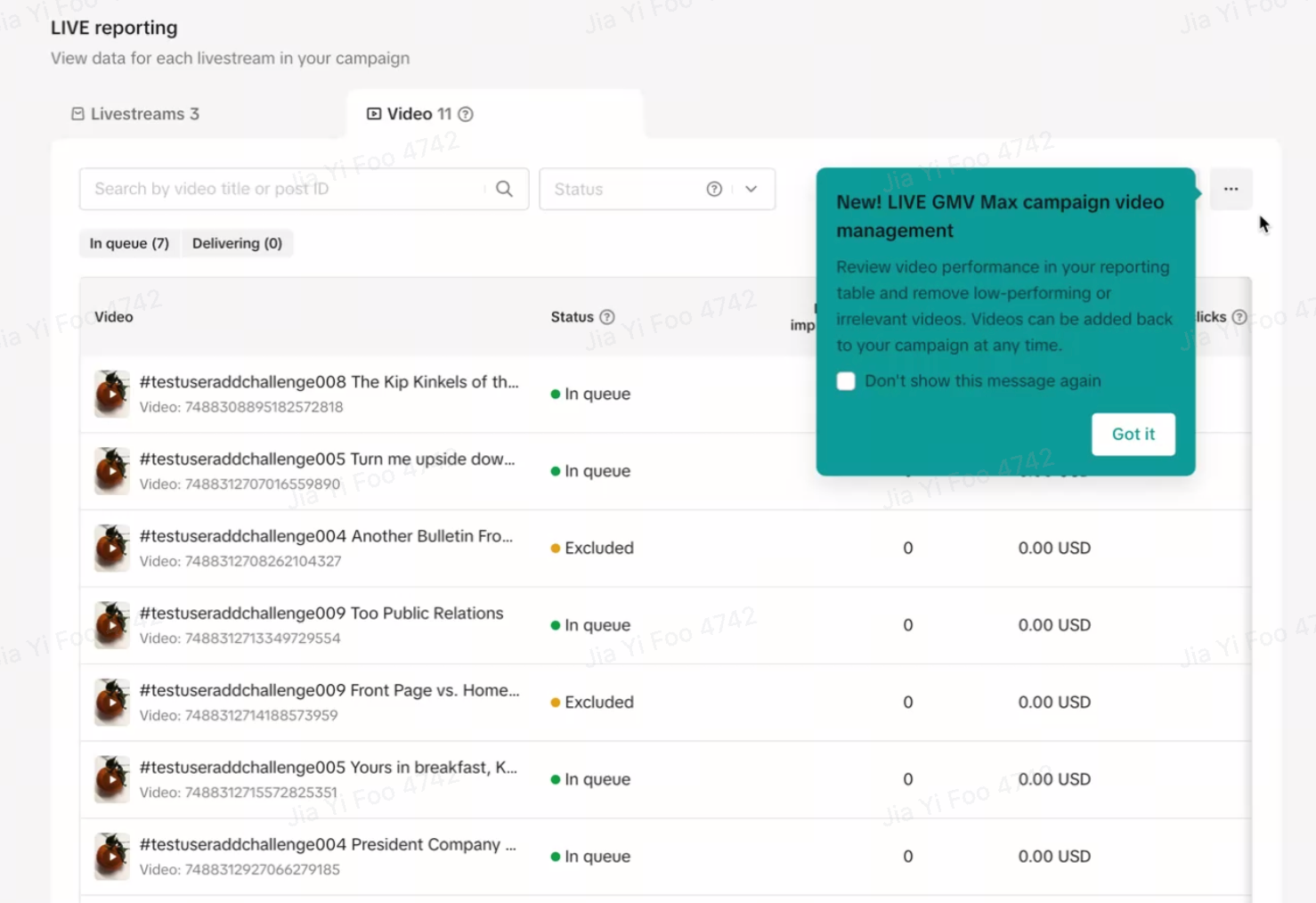Viewport: 1316px width, 903px height.
Task: Click the search magnifier icon
Action: pos(504,189)
